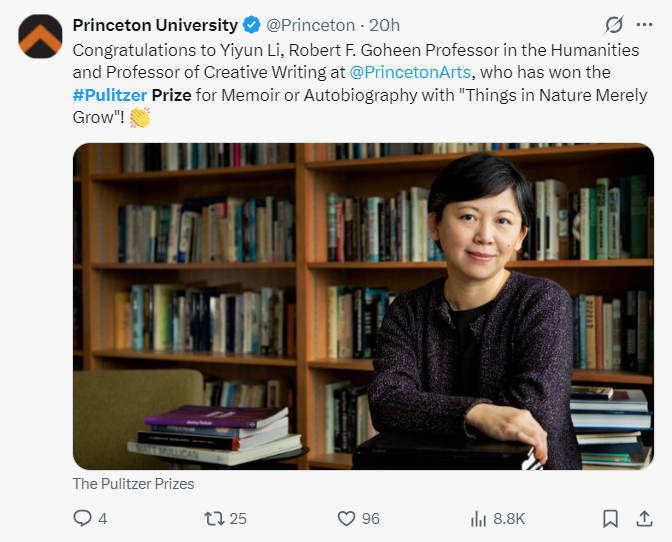
Task: Open the Grok explain-post icon
Action: tap(614, 25)
